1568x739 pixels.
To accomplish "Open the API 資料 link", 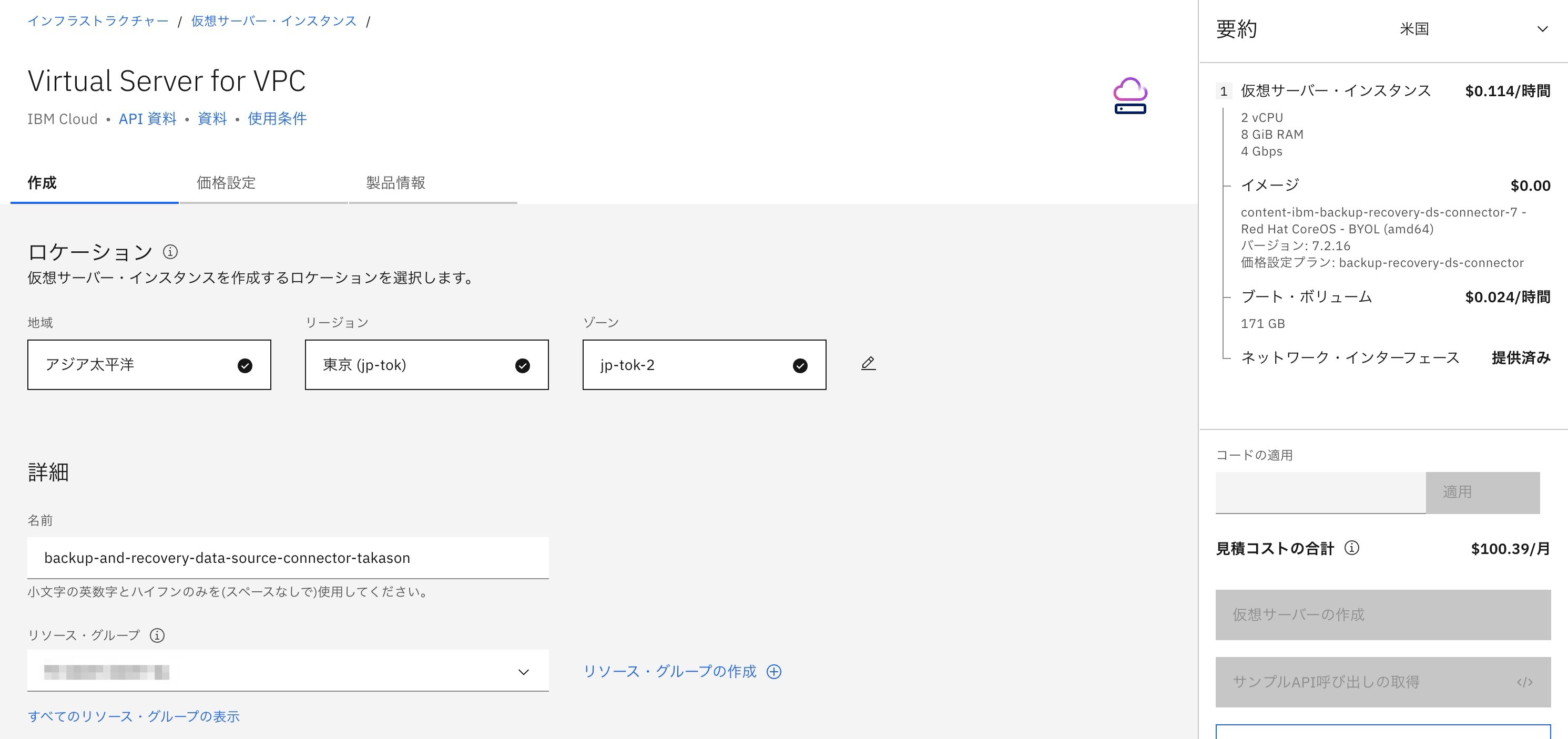I will [x=147, y=119].
